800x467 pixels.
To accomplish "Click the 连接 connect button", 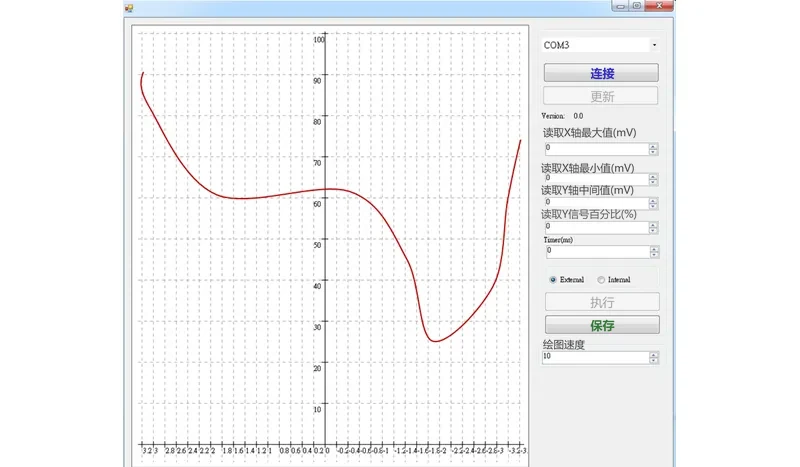I will 601,73.
